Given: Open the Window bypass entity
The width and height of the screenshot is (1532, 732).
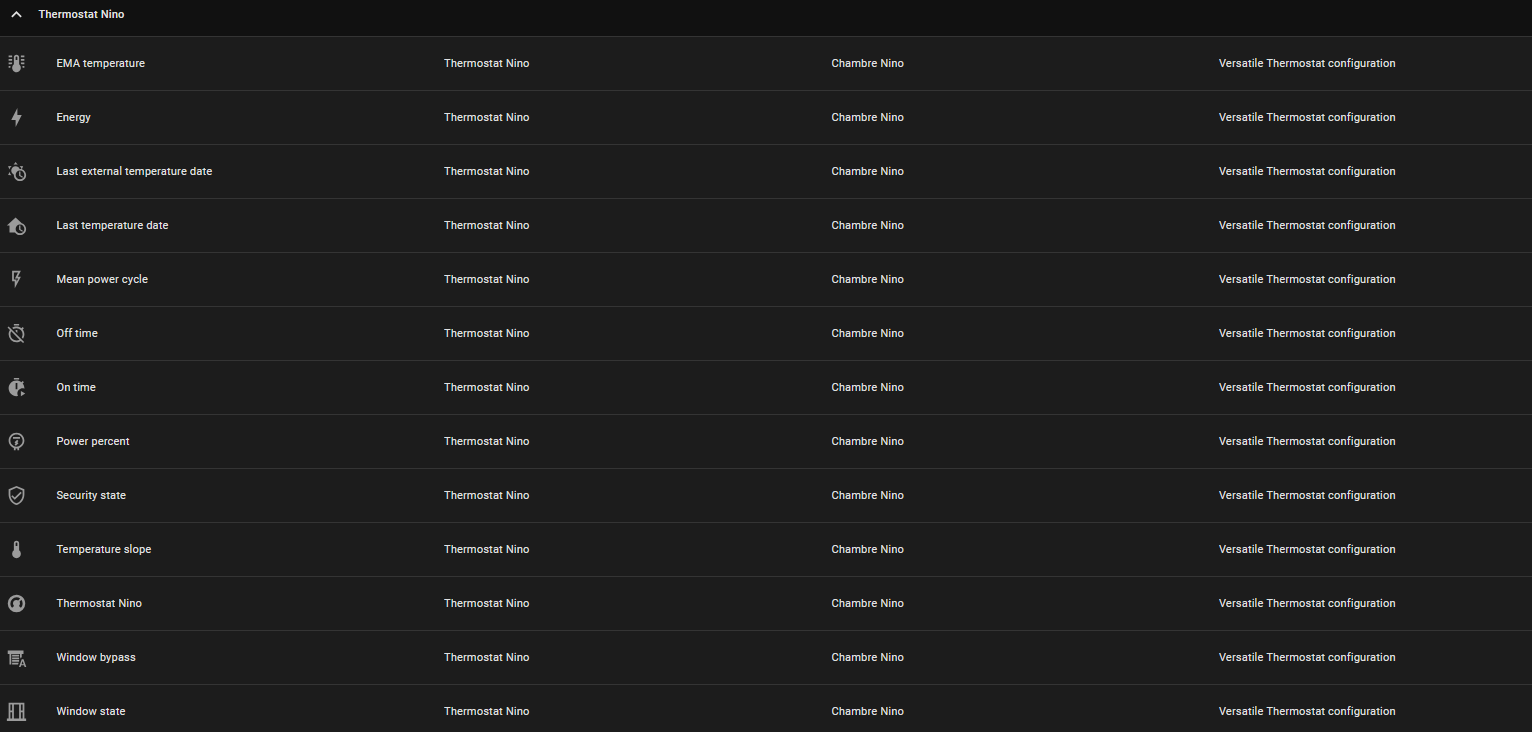Looking at the screenshot, I should (96, 657).
